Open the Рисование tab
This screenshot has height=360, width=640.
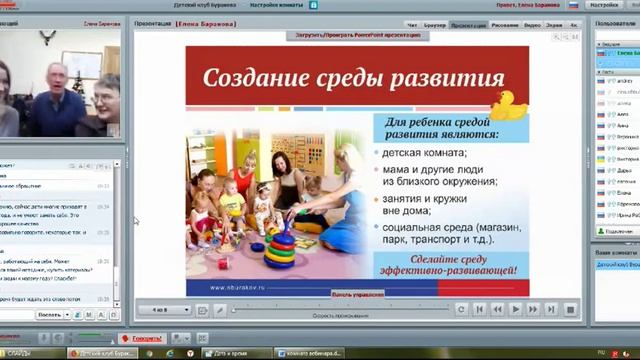(505, 25)
